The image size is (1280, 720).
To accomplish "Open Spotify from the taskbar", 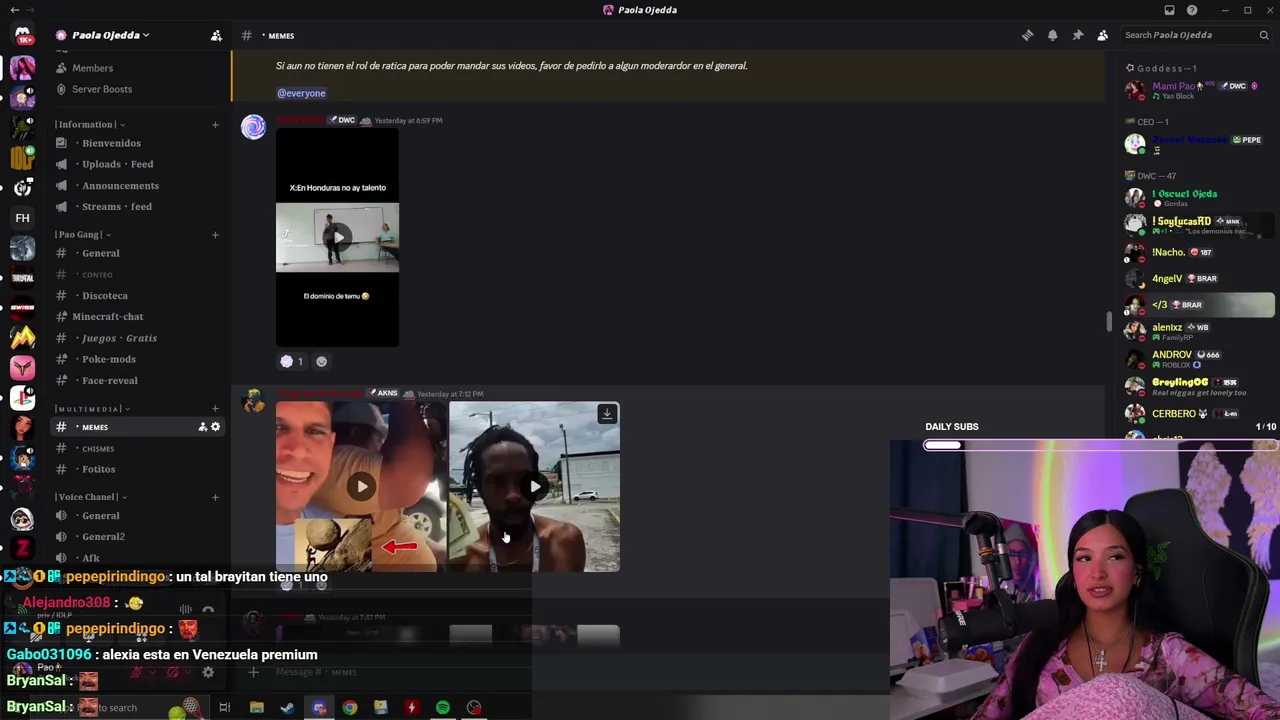I will tap(442, 708).
